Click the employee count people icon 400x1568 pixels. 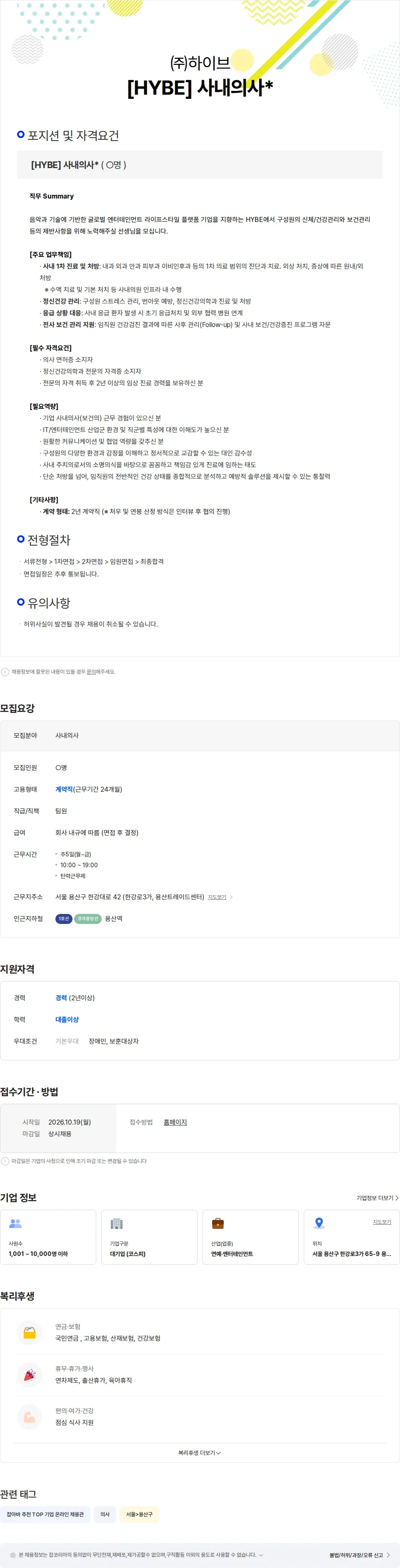(x=15, y=1223)
